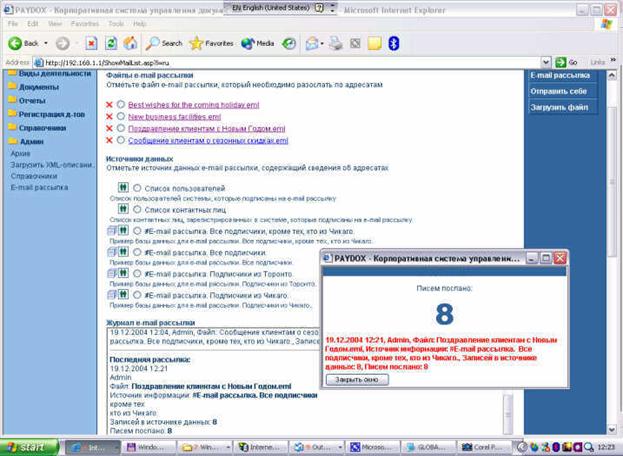
Task: Click the edit icon beside Подписчики из Торонто
Action: tap(112, 273)
